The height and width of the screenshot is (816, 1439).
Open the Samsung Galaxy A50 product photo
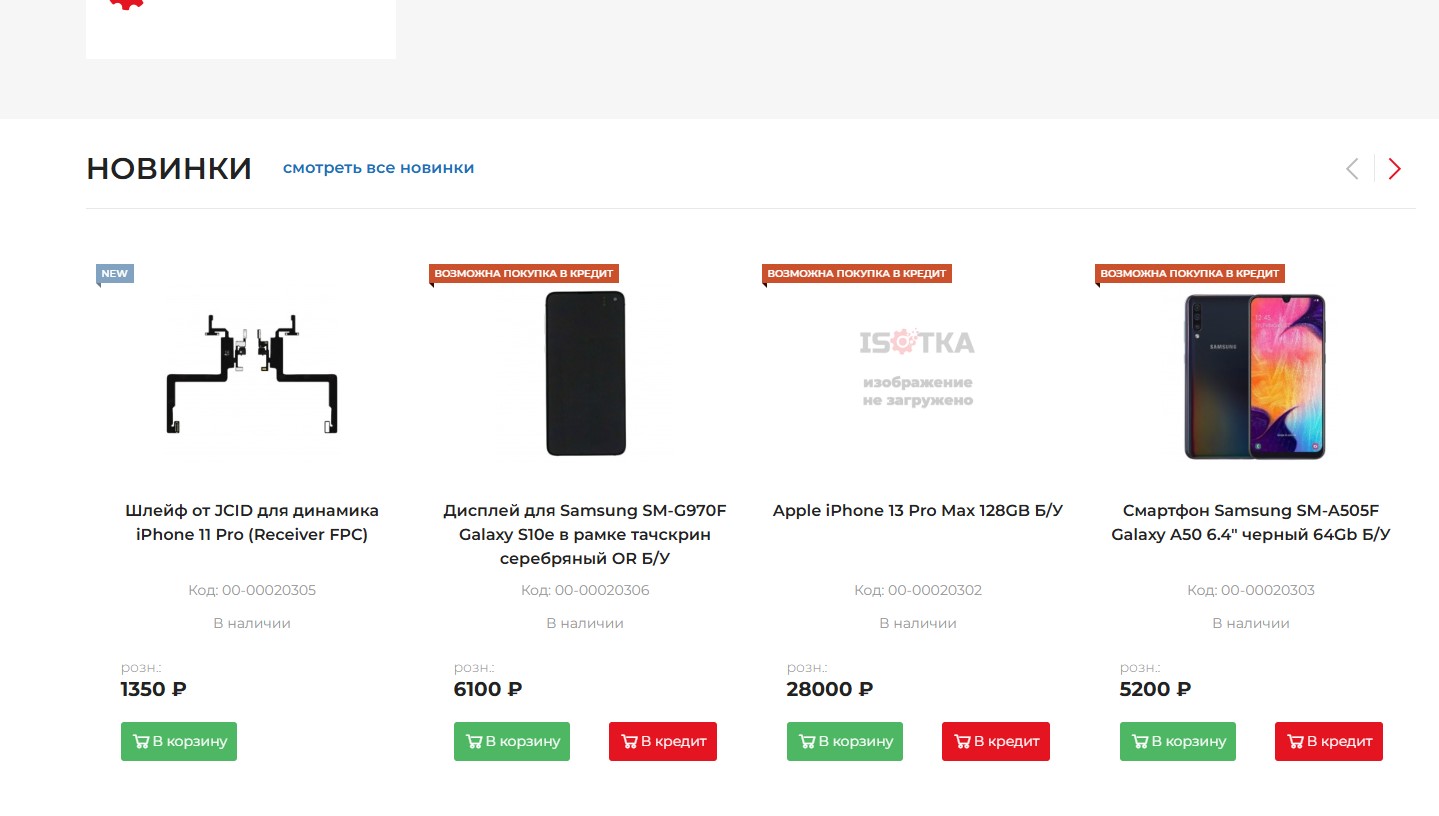pyautogui.click(x=1254, y=376)
